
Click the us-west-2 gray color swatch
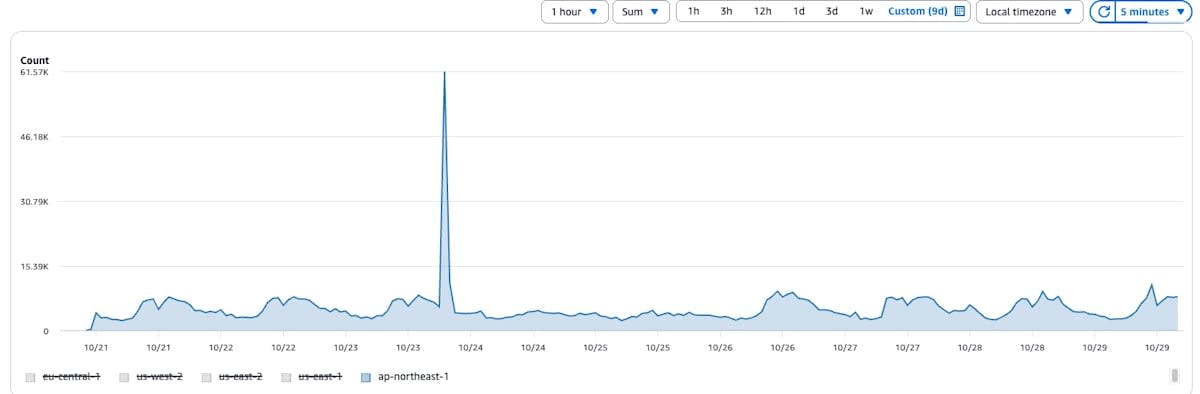coord(124,377)
